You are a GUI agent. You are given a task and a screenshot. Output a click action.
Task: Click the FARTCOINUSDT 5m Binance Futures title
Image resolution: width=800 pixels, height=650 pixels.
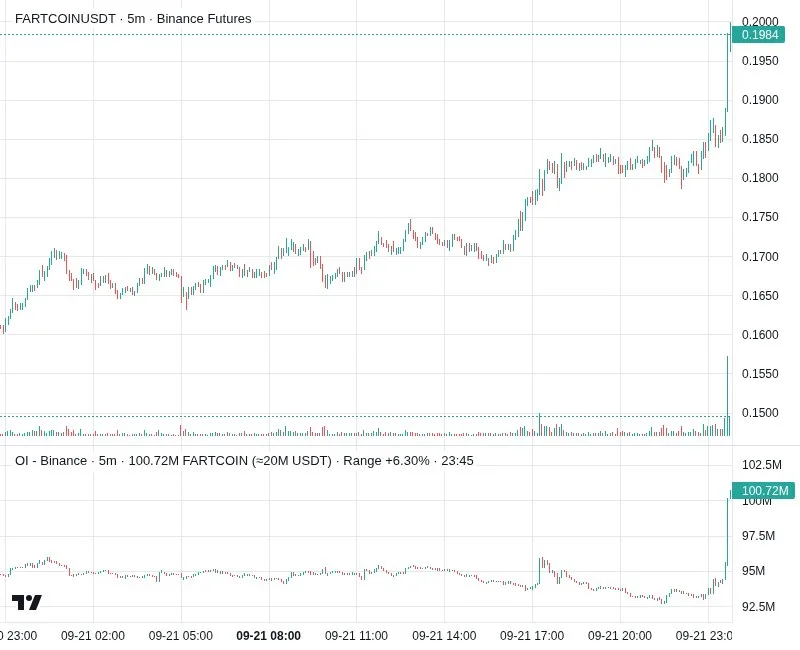133,19
